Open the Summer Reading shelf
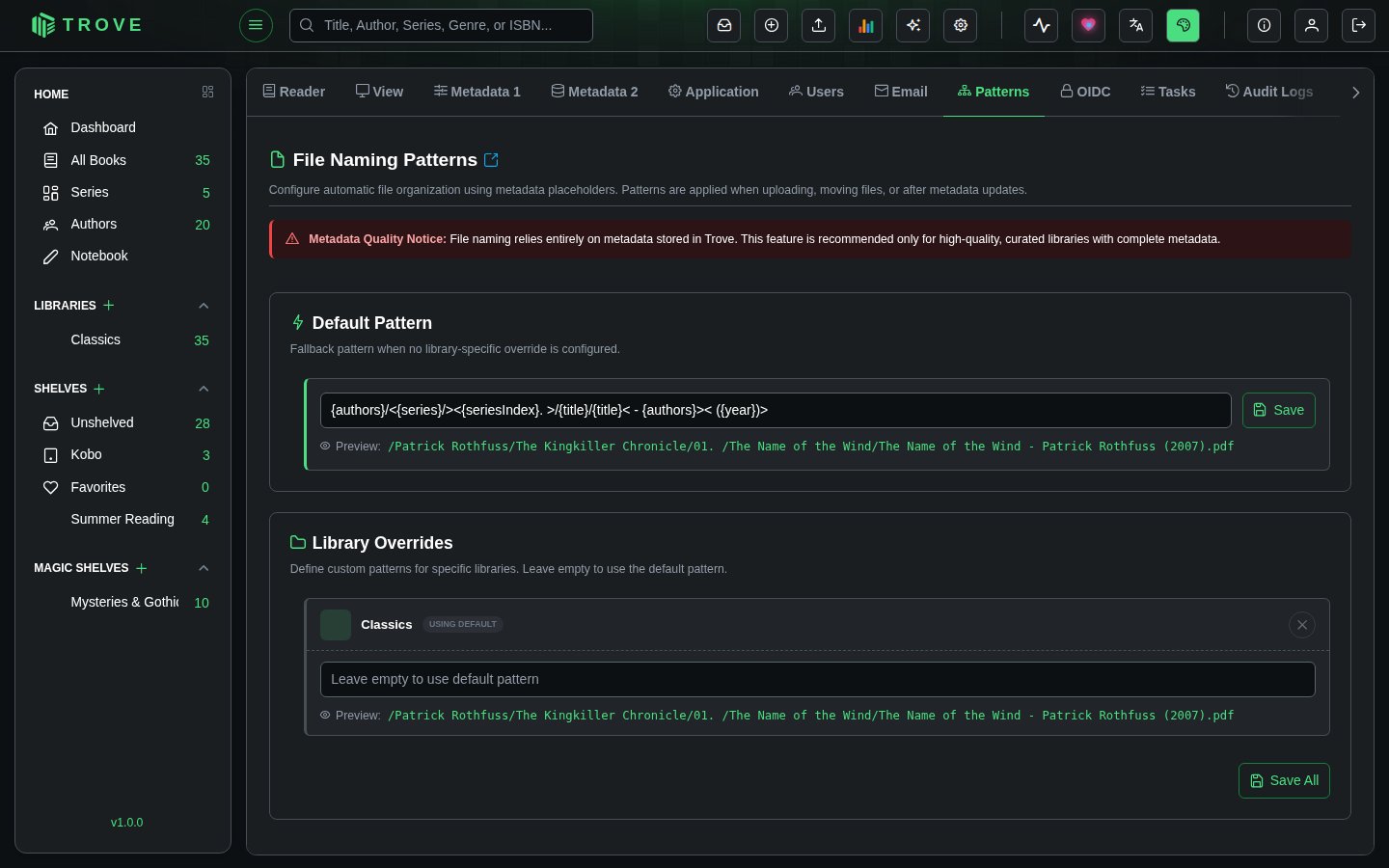The width and height of the screenshot is (1389, 868). click(x=123, y=519)
